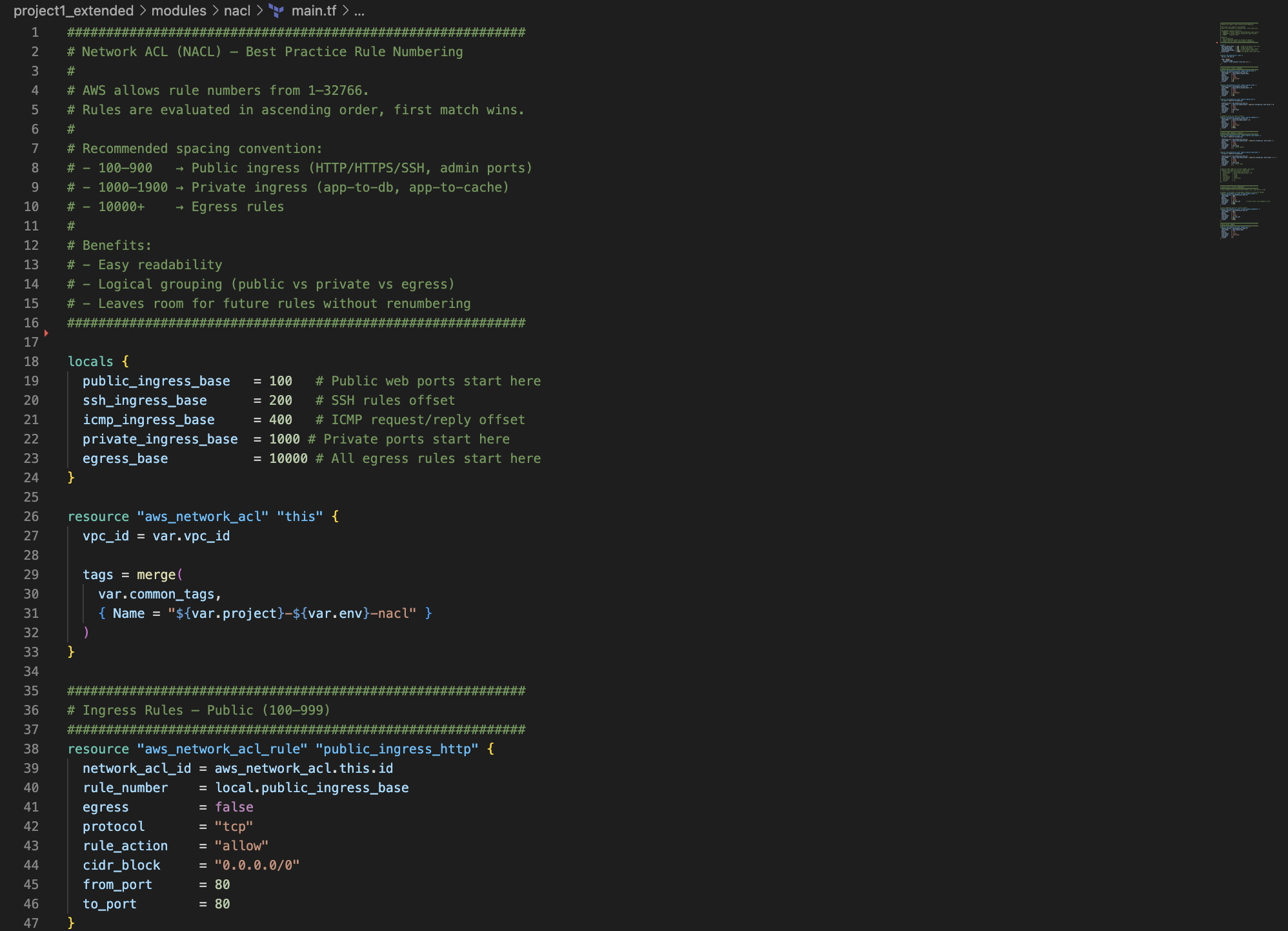Screen dimensions: 1288x931
Task: Click the merge function call
Action: point(156,575)
